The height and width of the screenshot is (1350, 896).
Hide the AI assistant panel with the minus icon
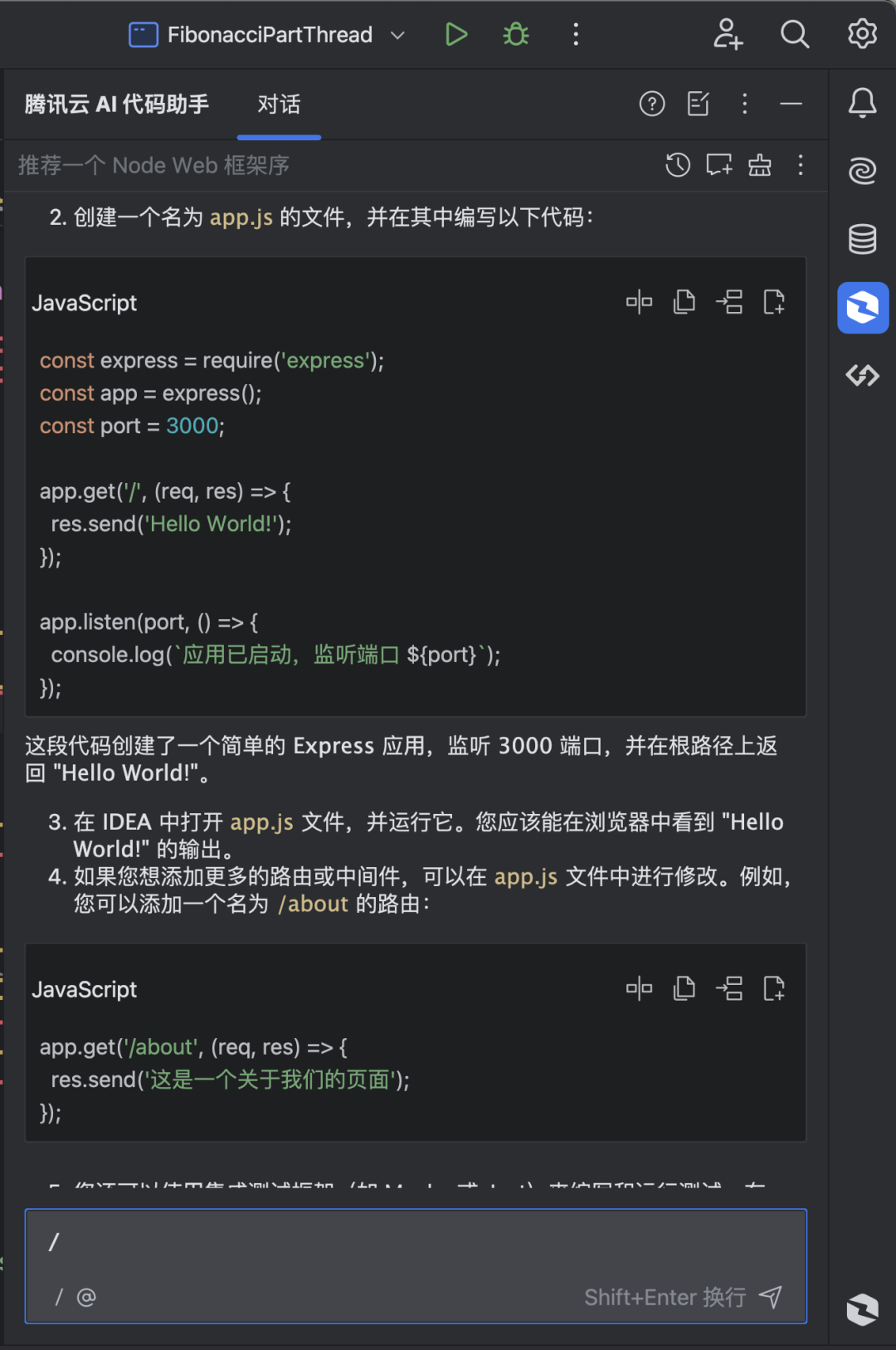coord(791,104)
